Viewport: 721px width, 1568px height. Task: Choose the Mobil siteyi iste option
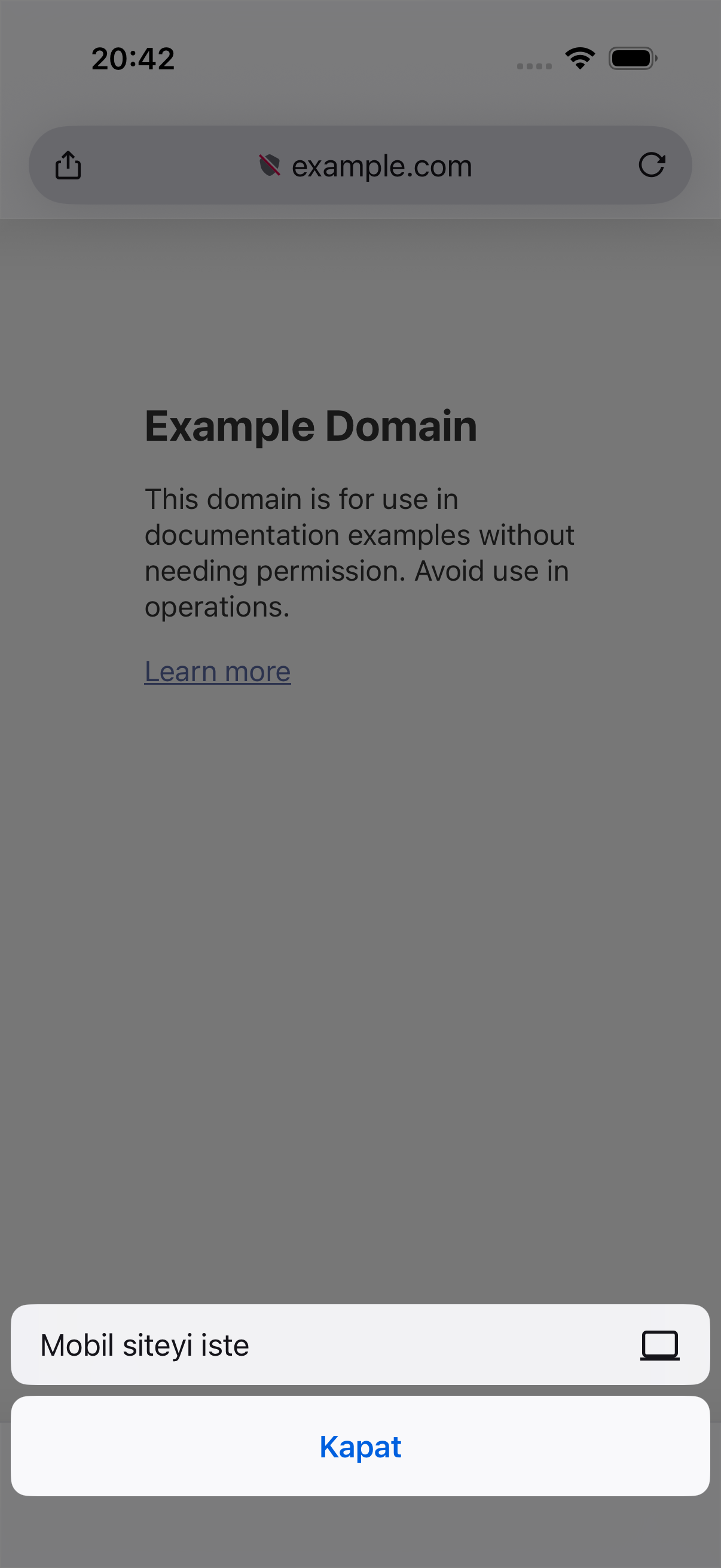[360, 1344]
